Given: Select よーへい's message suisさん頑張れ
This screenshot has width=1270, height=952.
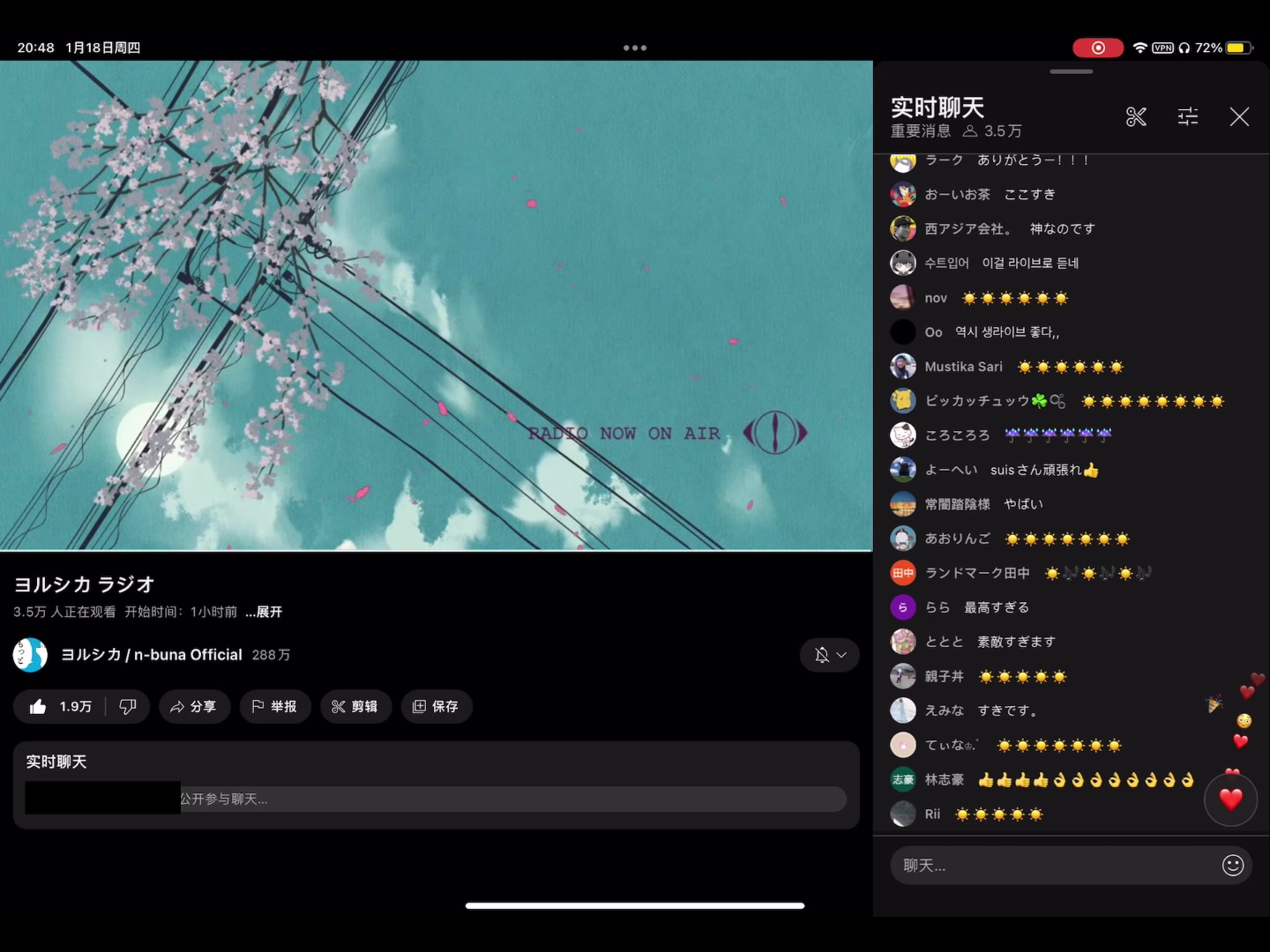Looking at the screenshot, I should click(x=1044, y=470).
